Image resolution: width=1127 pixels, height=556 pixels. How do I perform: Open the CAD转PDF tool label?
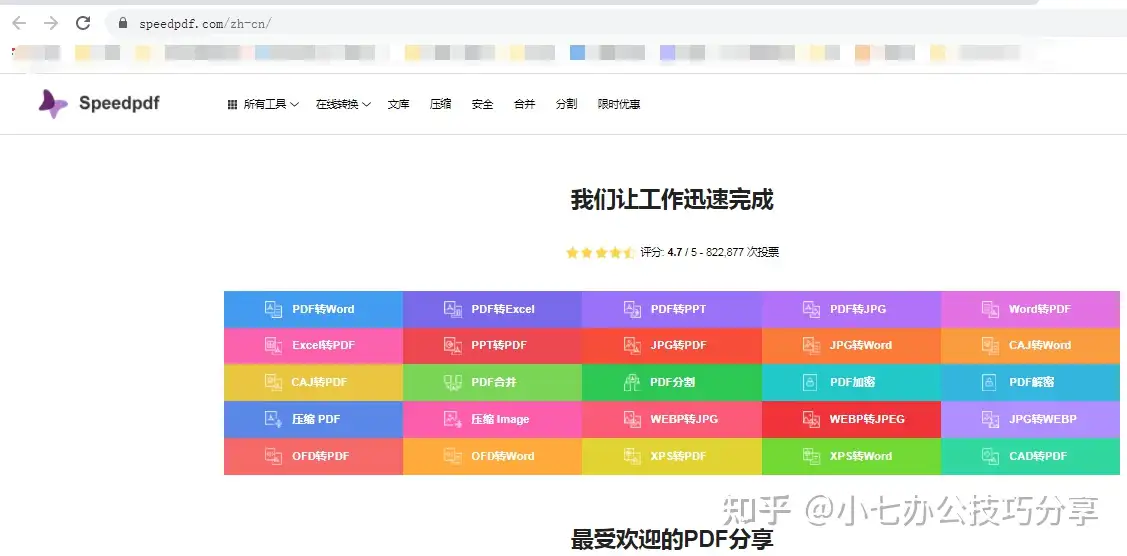tap(1038, 456)
